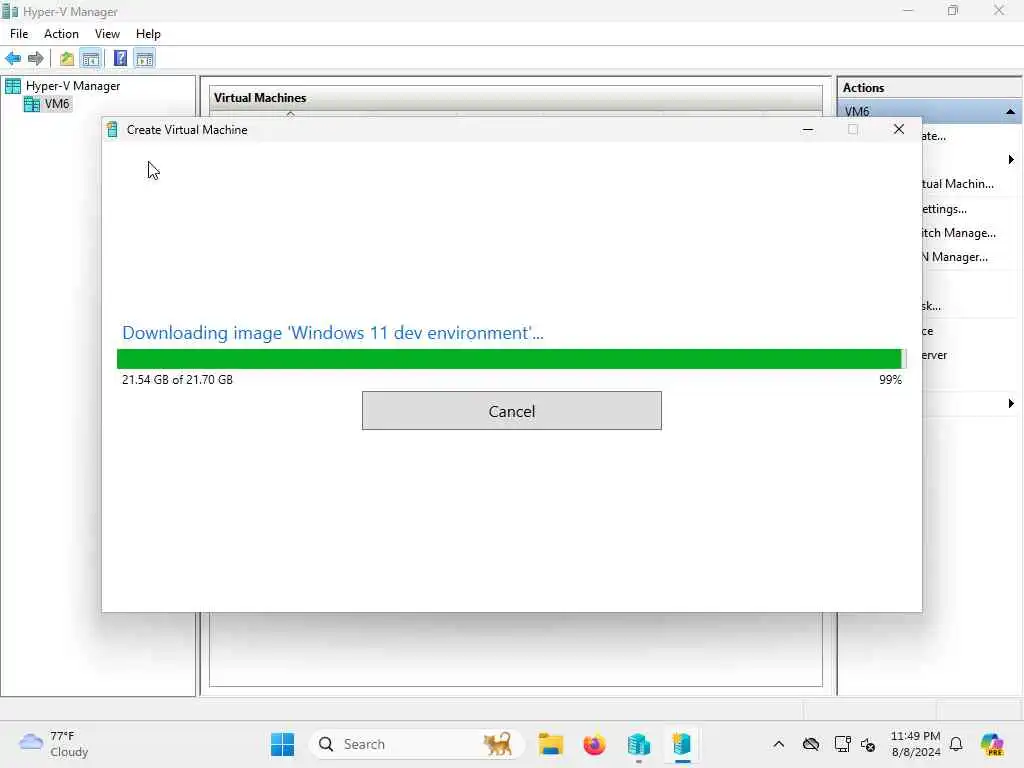Open the File menu

[19, 34]
